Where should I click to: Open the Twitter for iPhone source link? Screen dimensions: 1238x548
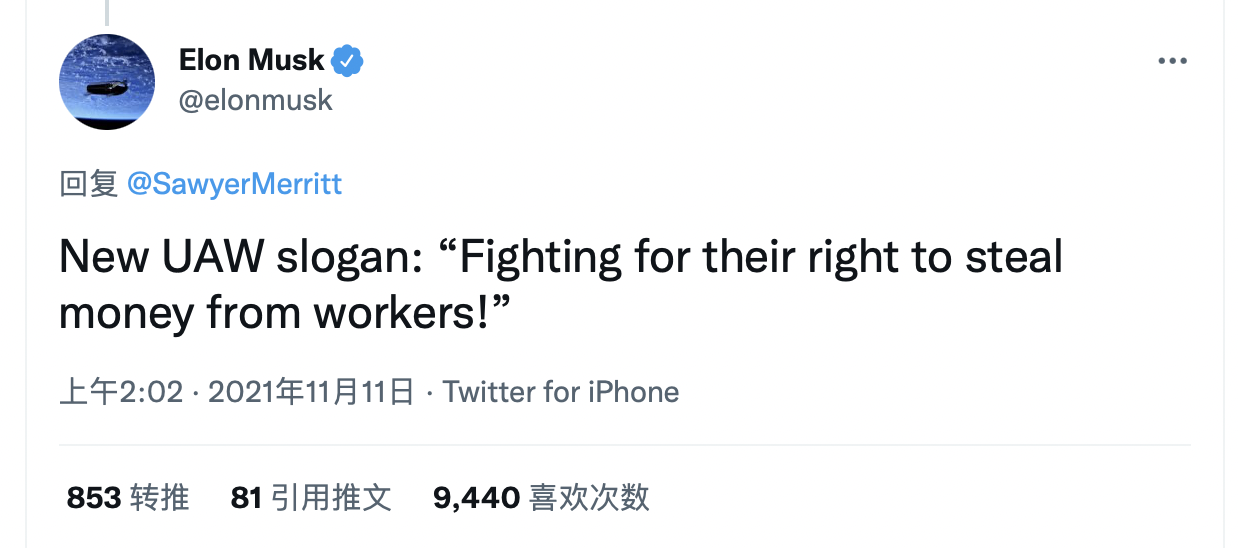point(560,391)
